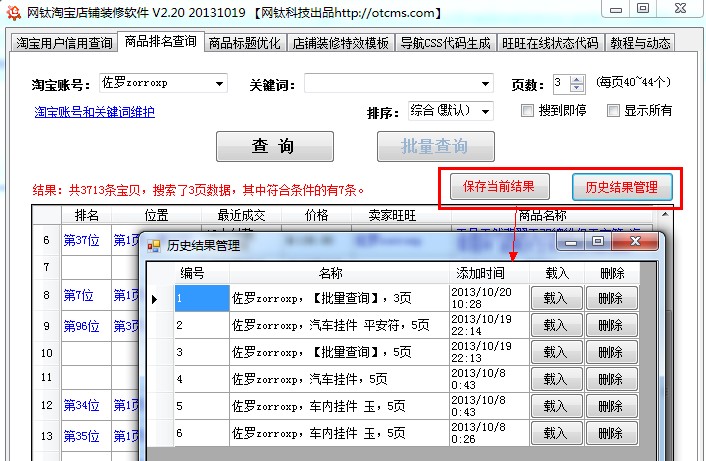Screen dimensions: 706x461
Task: Click 载入 for record 4 汽车挂件 5页
Action: tap(557, 379)
